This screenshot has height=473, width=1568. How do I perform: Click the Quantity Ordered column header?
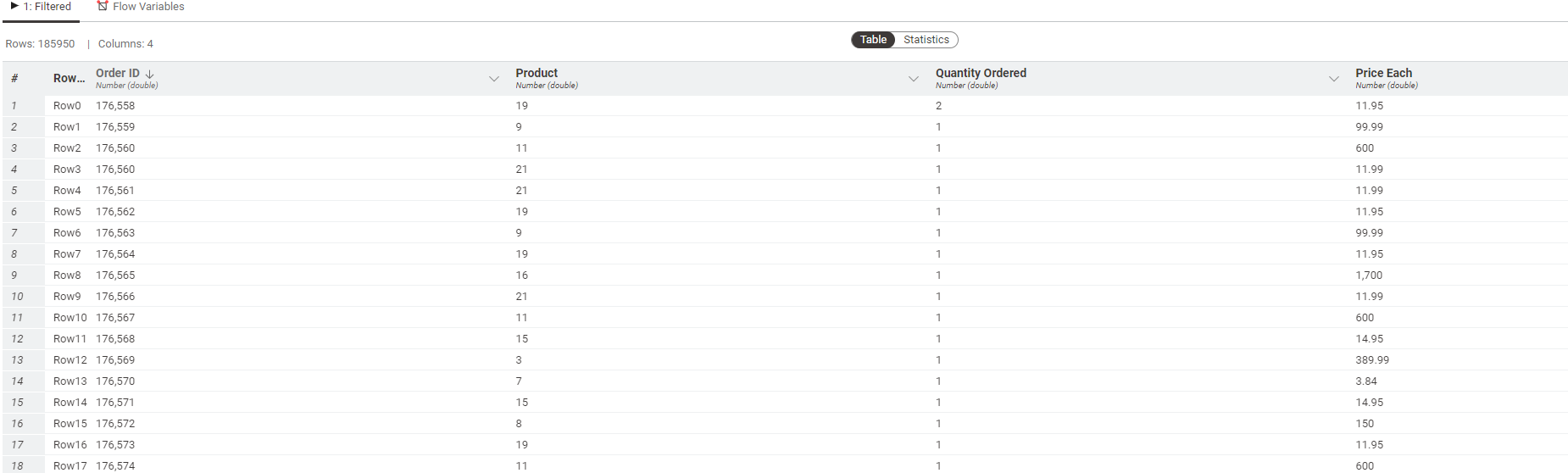pos(981,73)
